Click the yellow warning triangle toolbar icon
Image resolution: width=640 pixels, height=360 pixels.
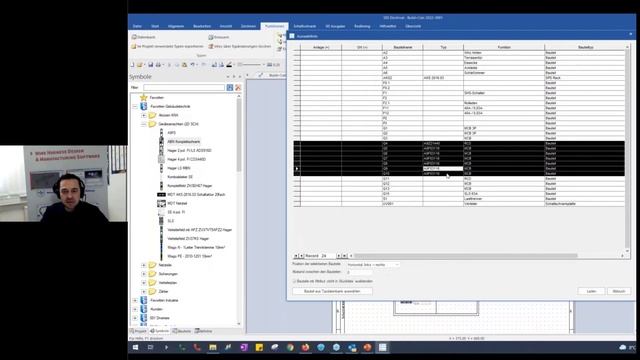point(184,65)
